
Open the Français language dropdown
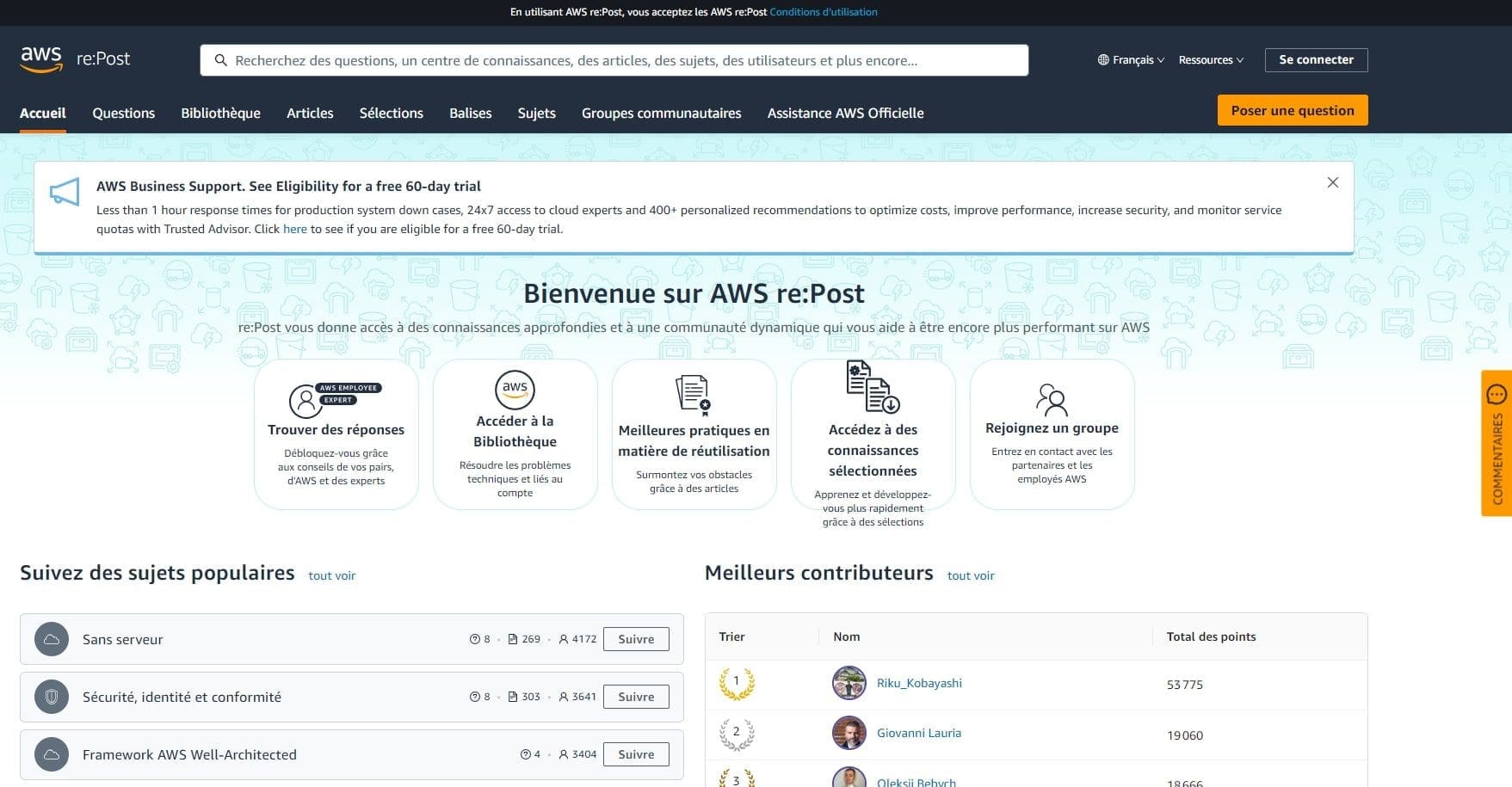pyautogui.click(x=1131, y=60)
